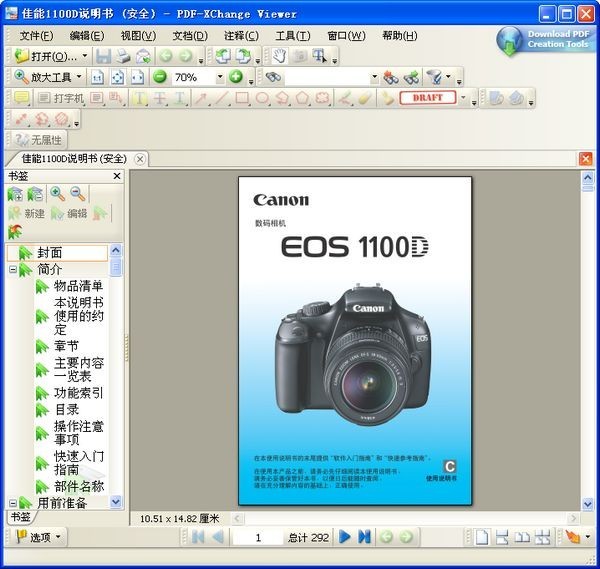600x569 pixels.
Task: Open the 放大工具 dropdown arrow
Action: pyautogui.click(x=79, y=77)
